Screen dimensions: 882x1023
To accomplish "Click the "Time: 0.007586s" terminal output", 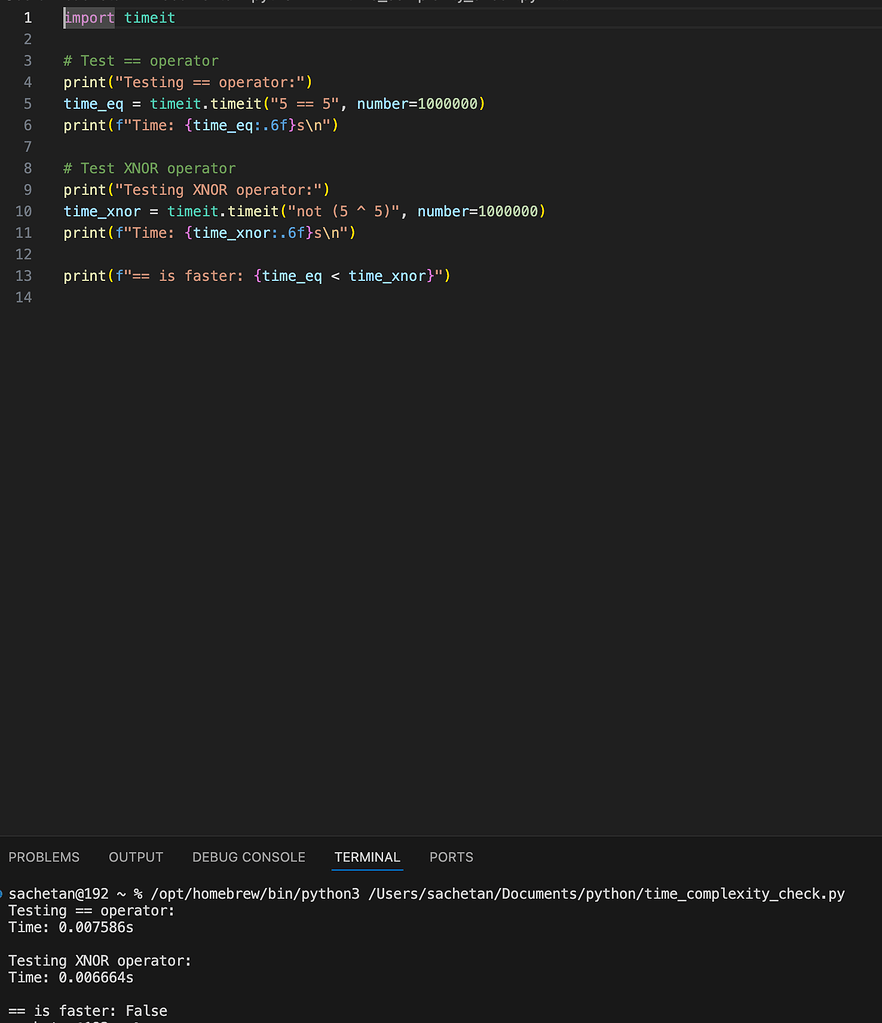I will point(70,927).
